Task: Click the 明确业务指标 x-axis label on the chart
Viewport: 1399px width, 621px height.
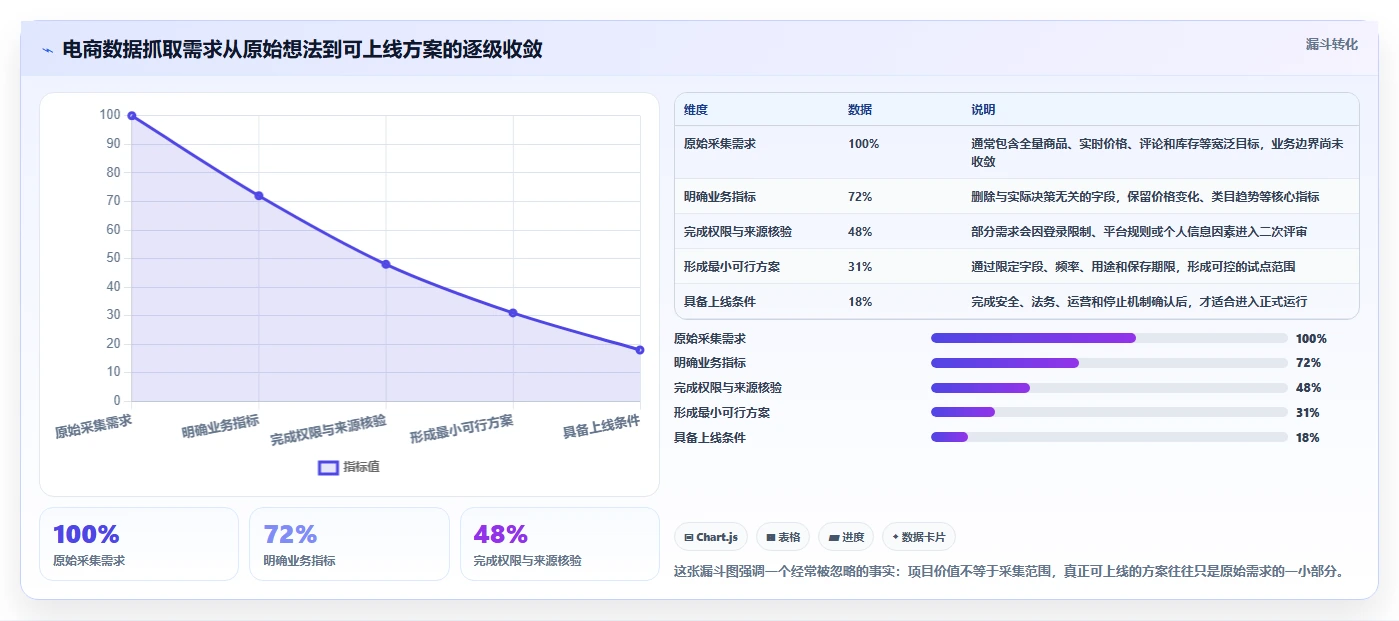Action: click(220, 427)
